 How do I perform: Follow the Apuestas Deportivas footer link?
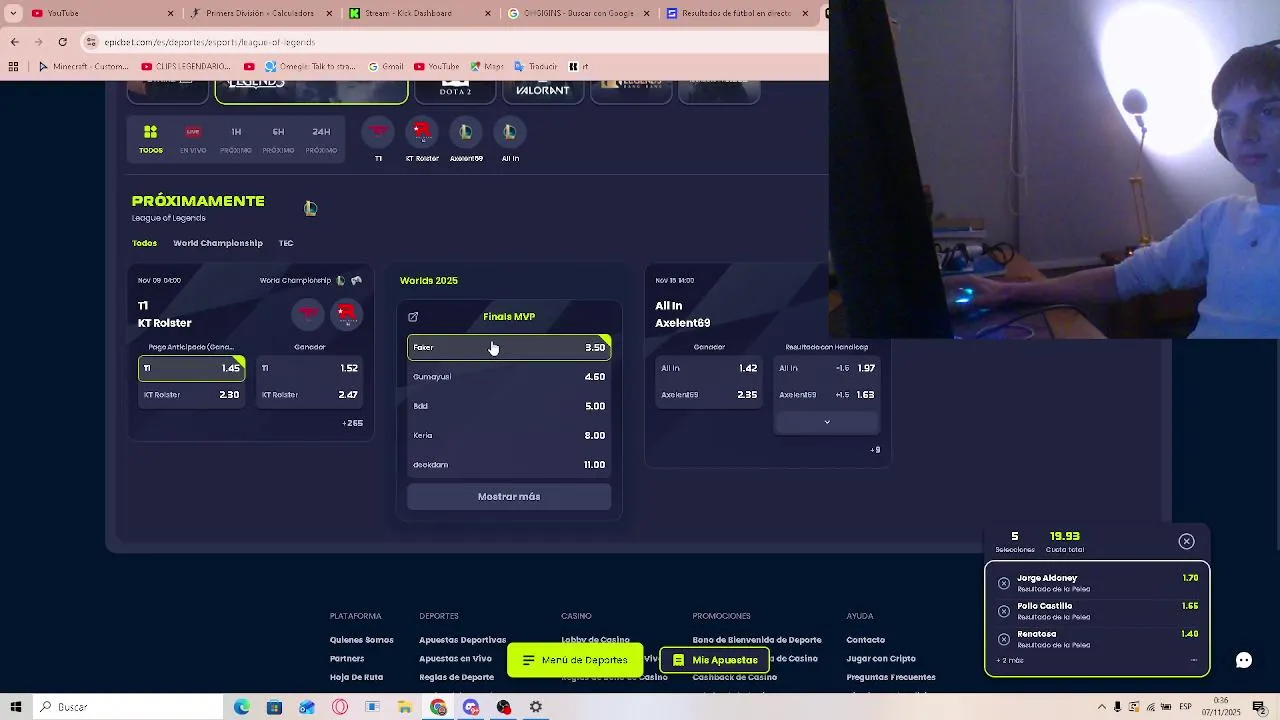[462, 640]
